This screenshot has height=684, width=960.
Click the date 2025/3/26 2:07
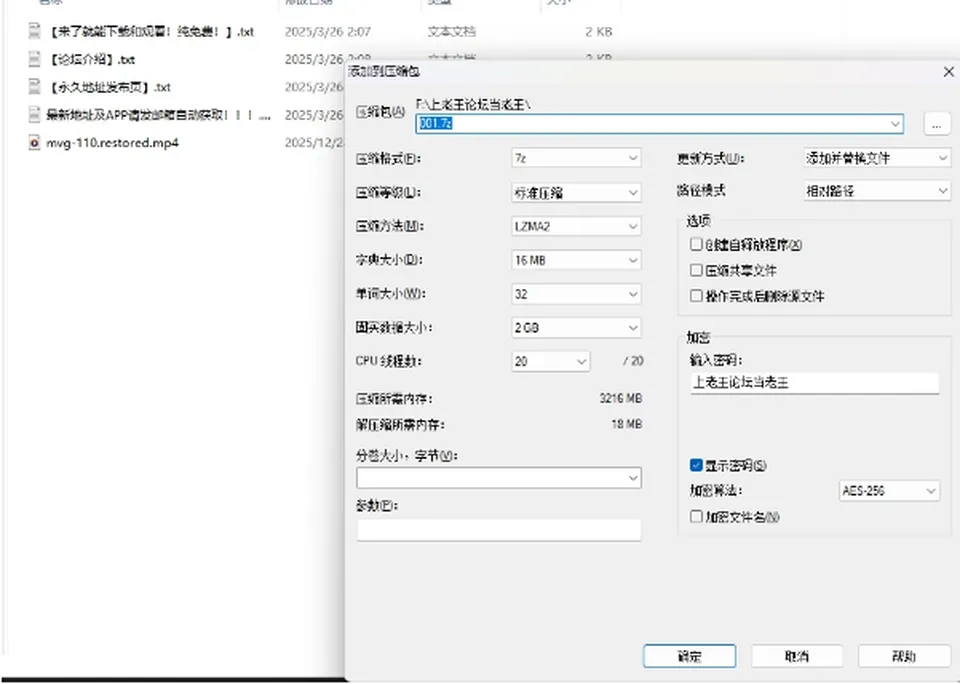tap(328, 31)
